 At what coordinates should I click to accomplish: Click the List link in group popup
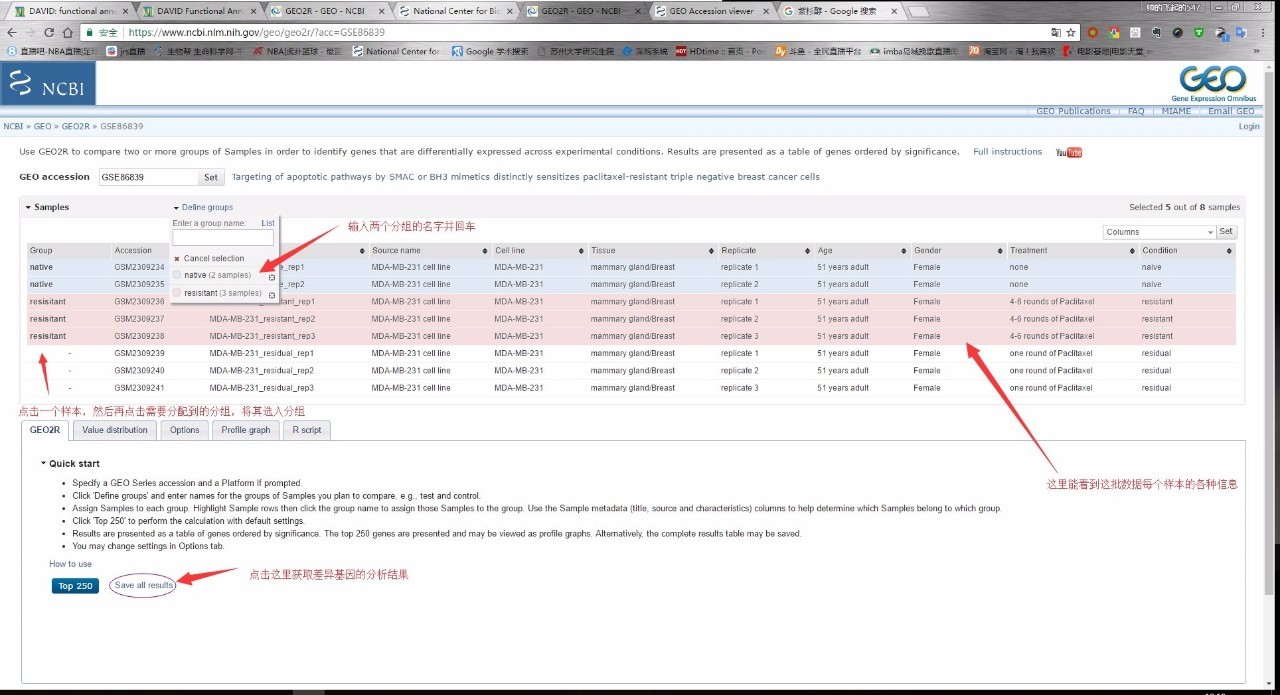(x=267, y=224)
